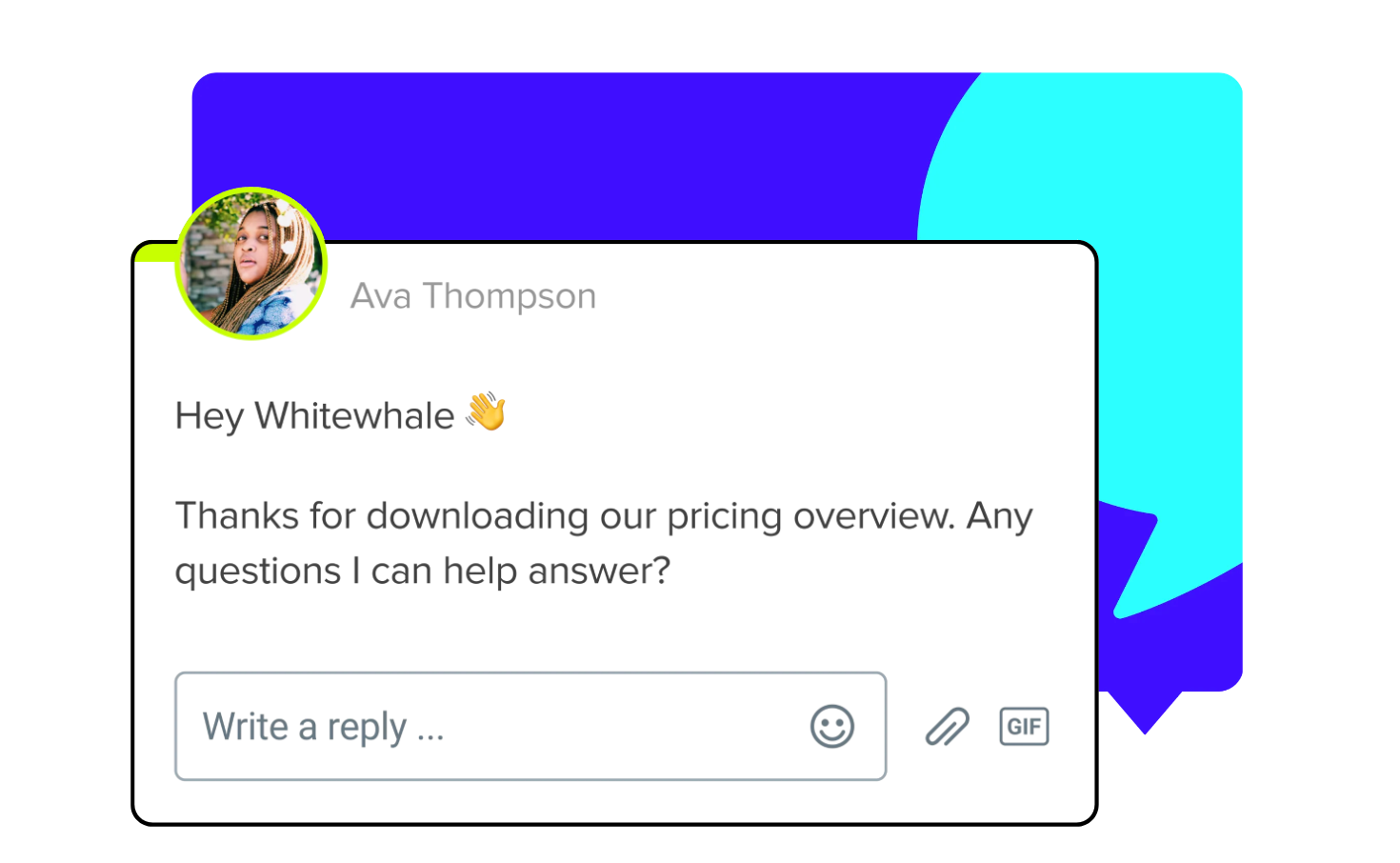1400x863 pixels.
Task: Select the name 'Ava Thompson'
Action: click(x=473, y=295)
